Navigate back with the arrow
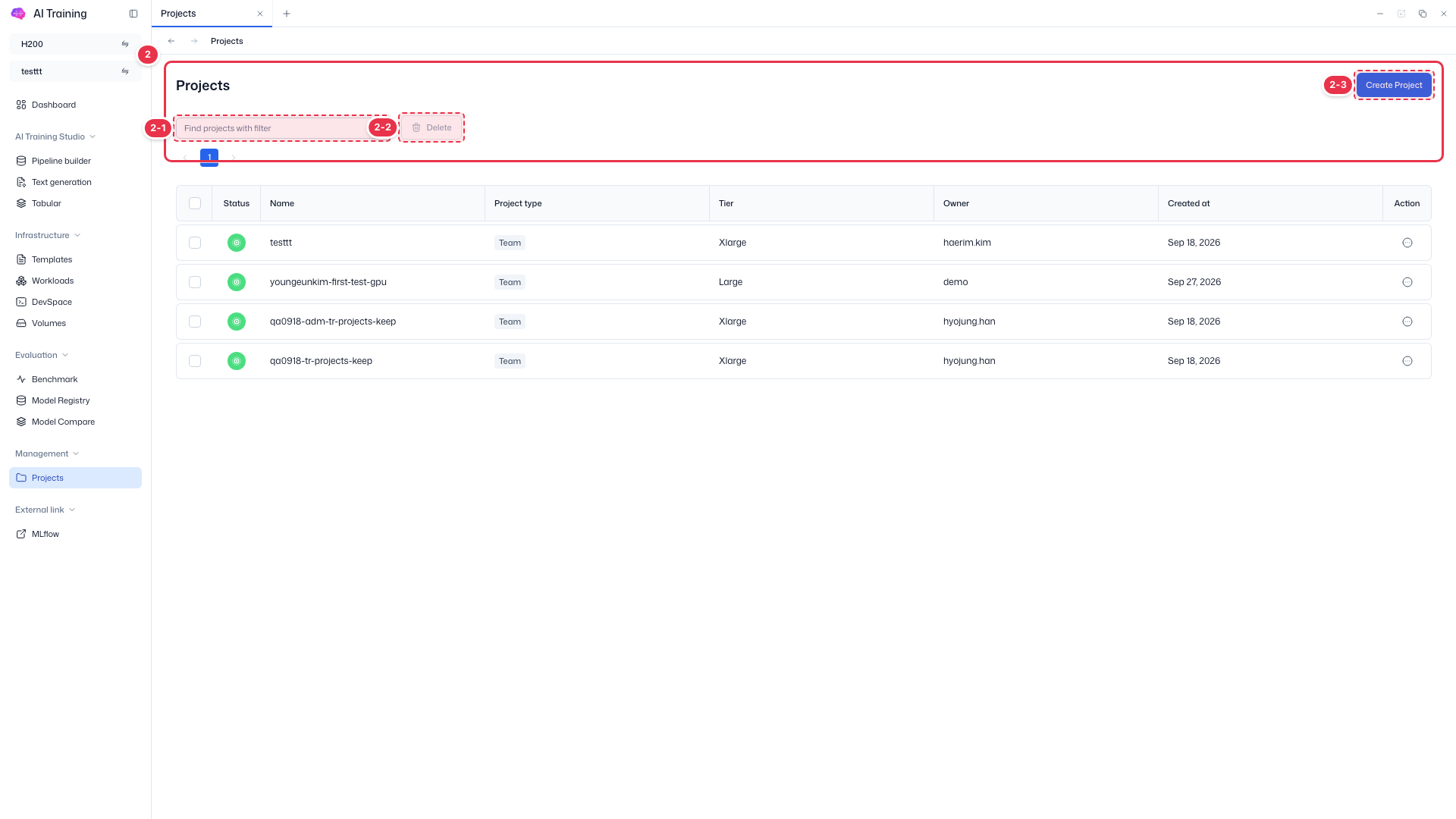The image size is (1456, 819). click(x=171, y=41)
